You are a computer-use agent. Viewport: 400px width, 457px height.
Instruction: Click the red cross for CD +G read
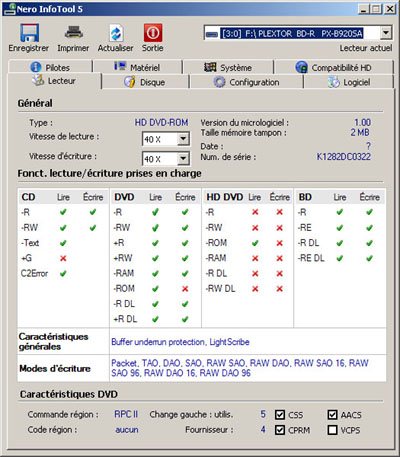pos(63,258)
